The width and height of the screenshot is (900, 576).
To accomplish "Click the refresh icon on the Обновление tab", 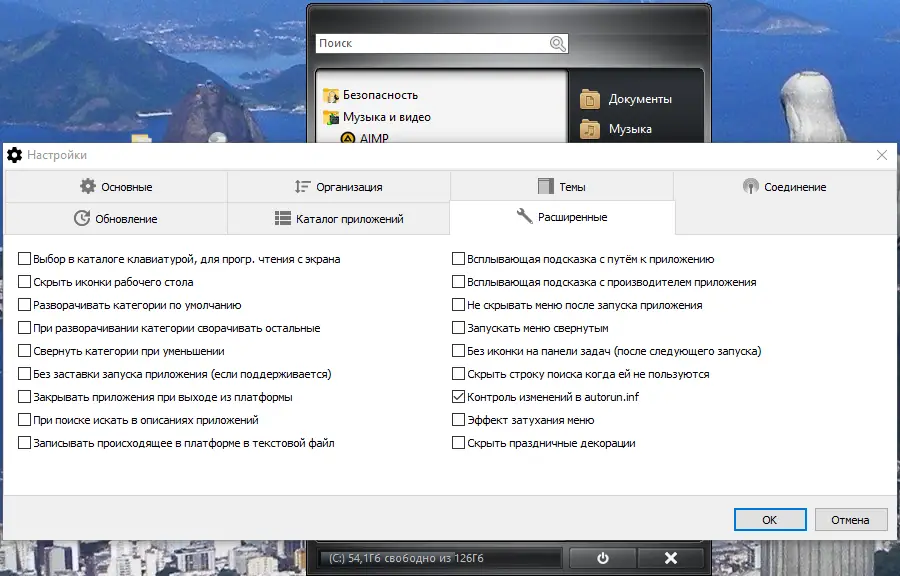I will tap(82, 219).
